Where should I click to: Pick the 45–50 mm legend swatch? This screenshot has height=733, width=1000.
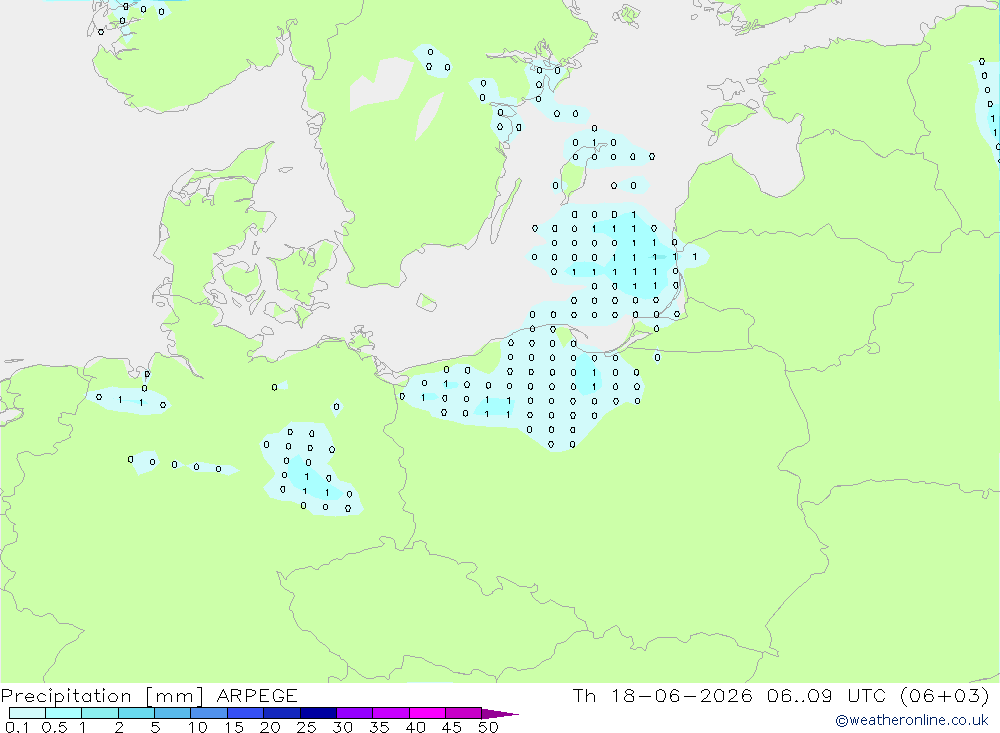click(x=464, y=713)
